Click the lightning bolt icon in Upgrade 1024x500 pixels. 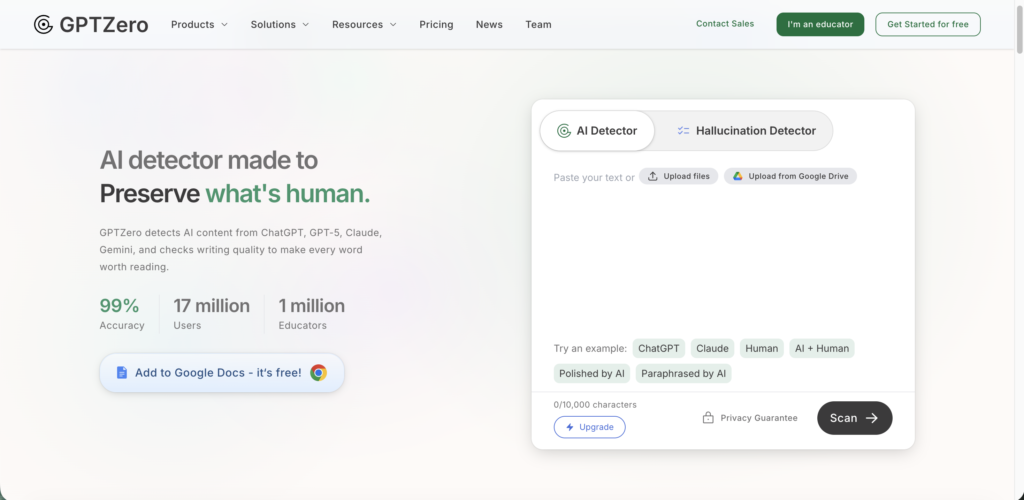570,427
